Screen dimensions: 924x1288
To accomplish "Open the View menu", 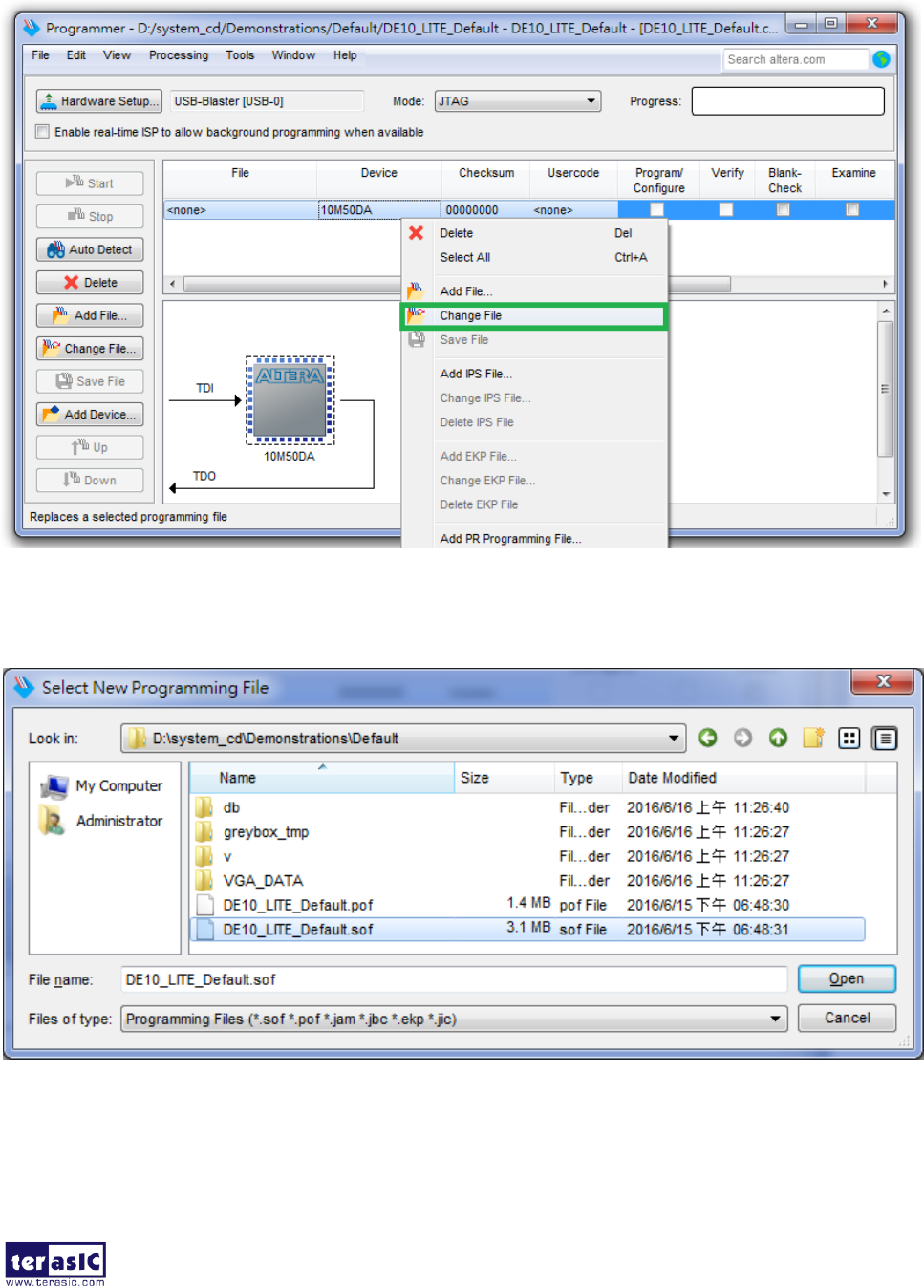I will pos(117,55).
